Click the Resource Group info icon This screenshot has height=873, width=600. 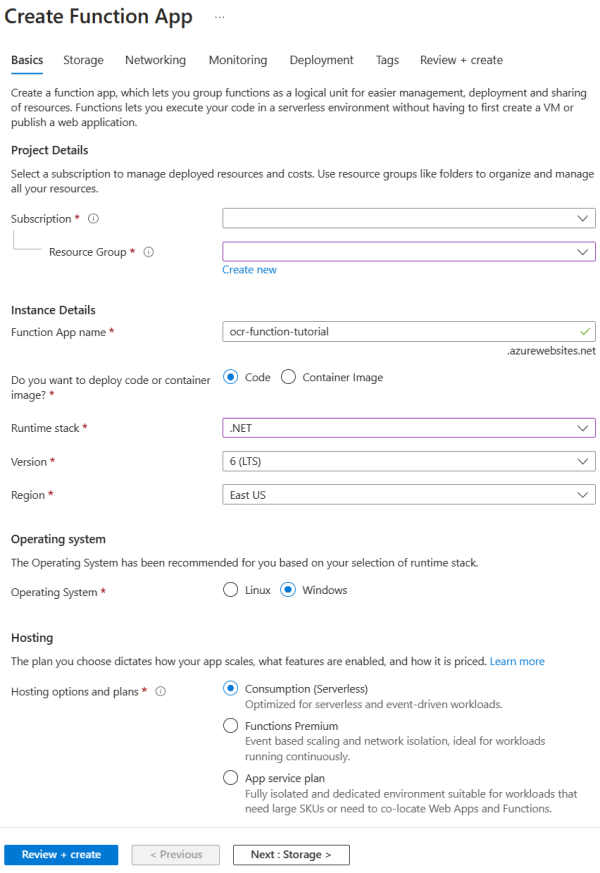(x=148, y=252)
